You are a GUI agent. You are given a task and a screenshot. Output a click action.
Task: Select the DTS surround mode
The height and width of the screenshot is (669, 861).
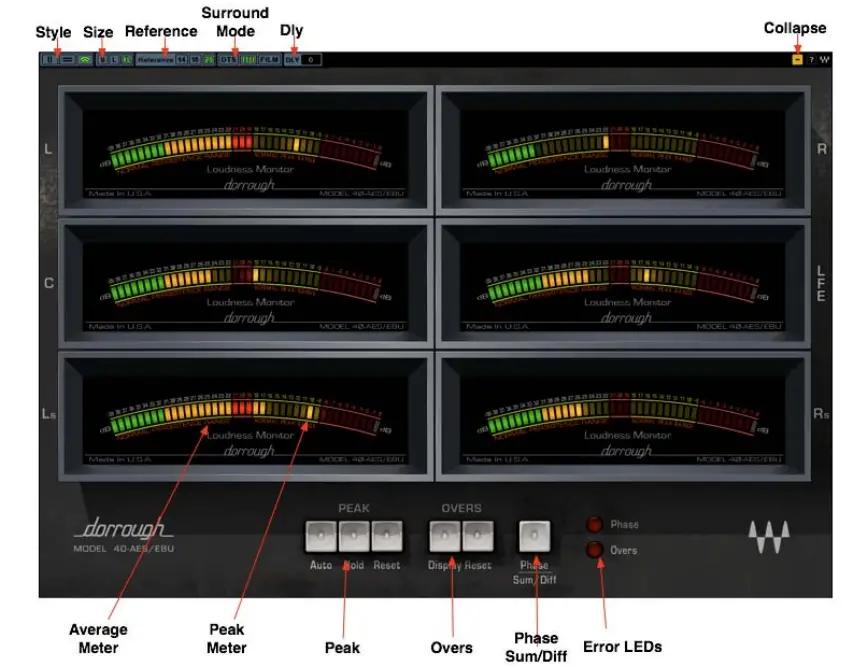coord(227,62)
